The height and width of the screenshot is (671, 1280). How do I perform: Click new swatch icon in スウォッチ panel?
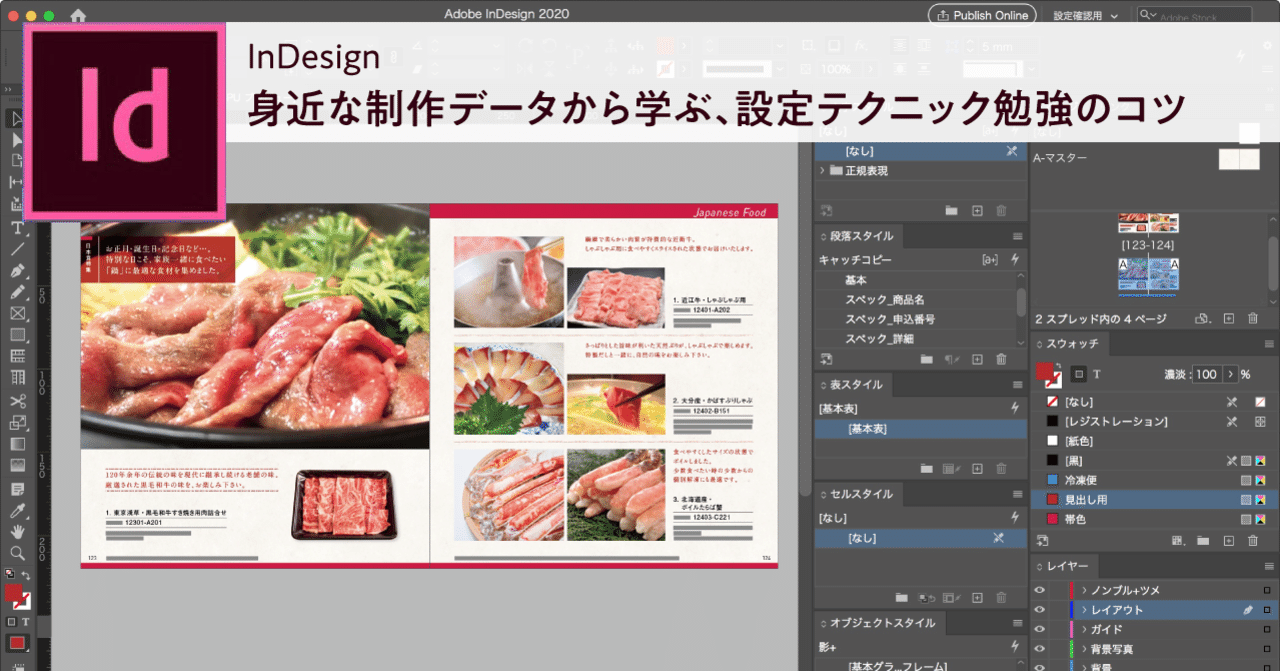(1229, 540)
